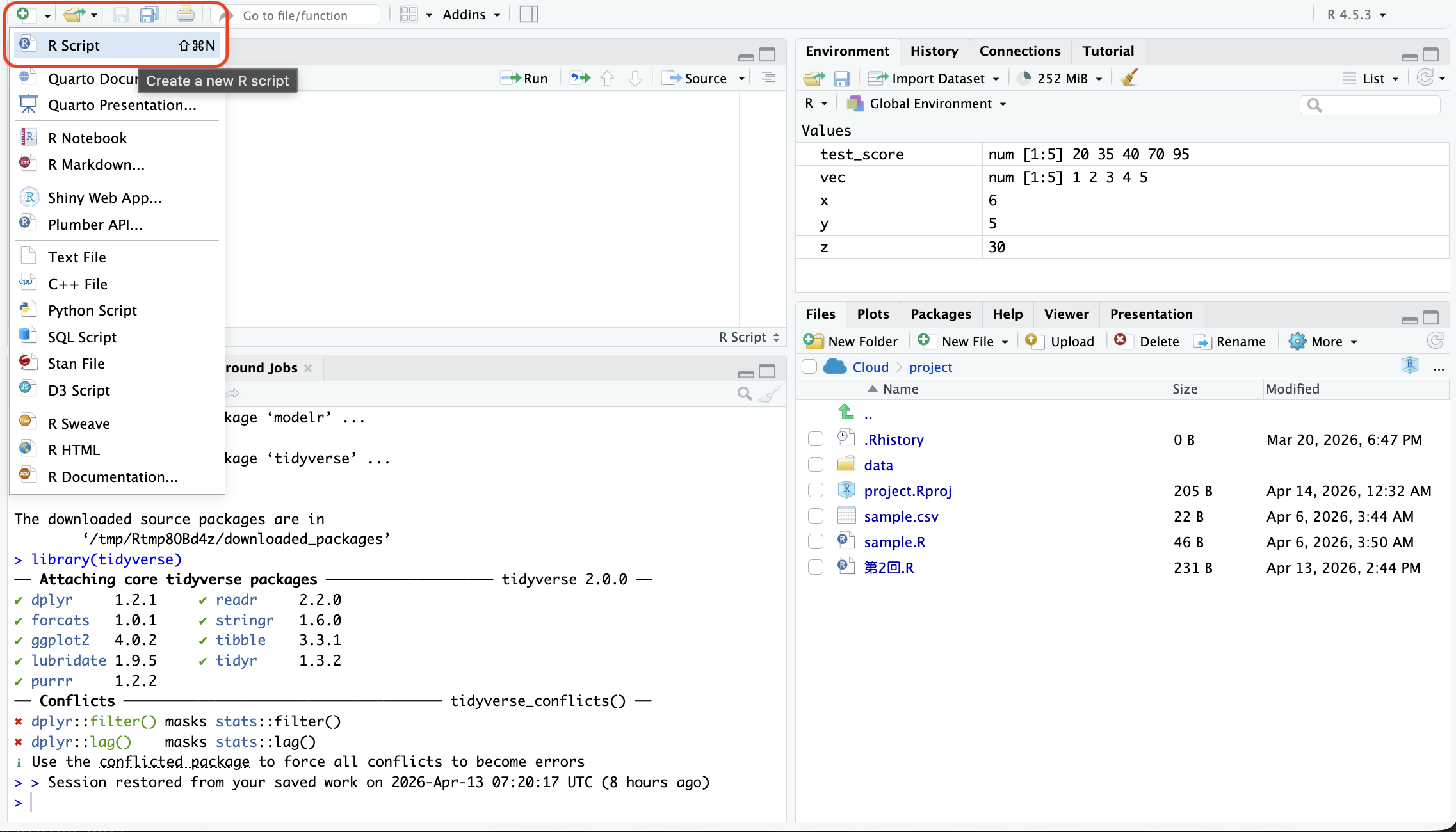This screenshot has width=1456, height=832.
Task: Select R Markdown from the menu
Action: 96,164
